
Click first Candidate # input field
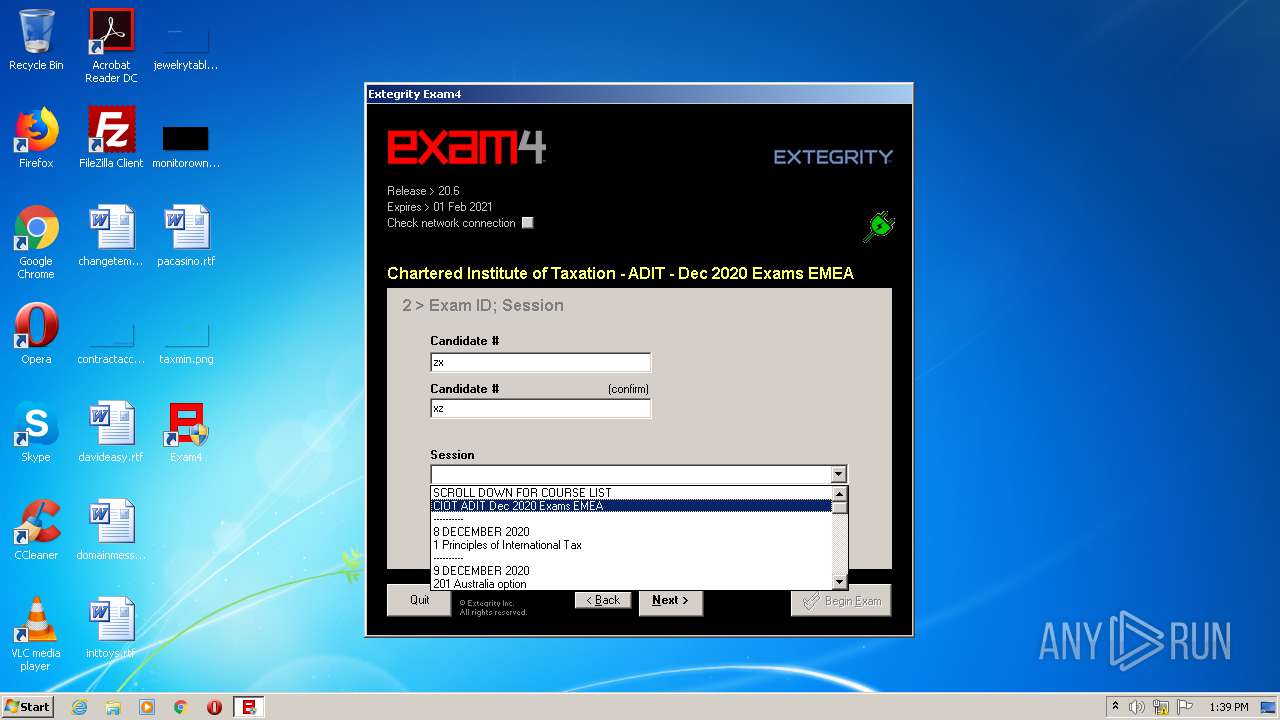pyautogui.click(x=540, y=362)
